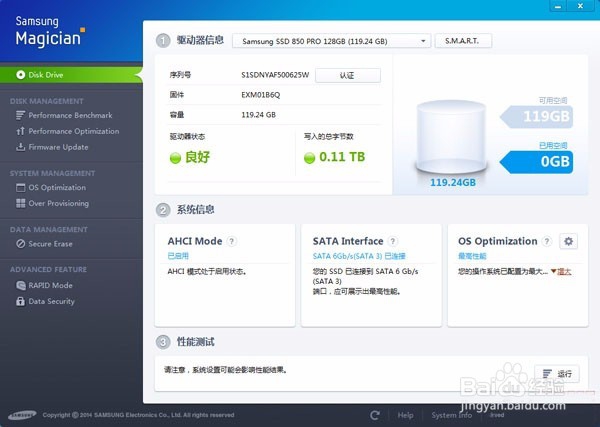Image resolution: width=600 pixels, height=427 pixels.
Task: Click the disk cylinder graphic
Action: coord(452,137)
